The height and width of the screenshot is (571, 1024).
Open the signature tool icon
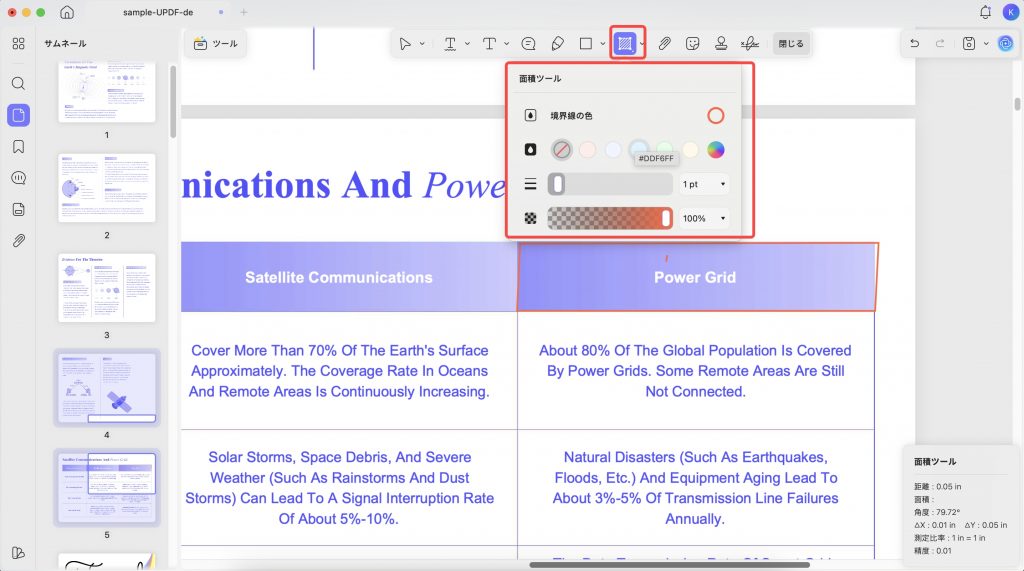click(750, 43)
